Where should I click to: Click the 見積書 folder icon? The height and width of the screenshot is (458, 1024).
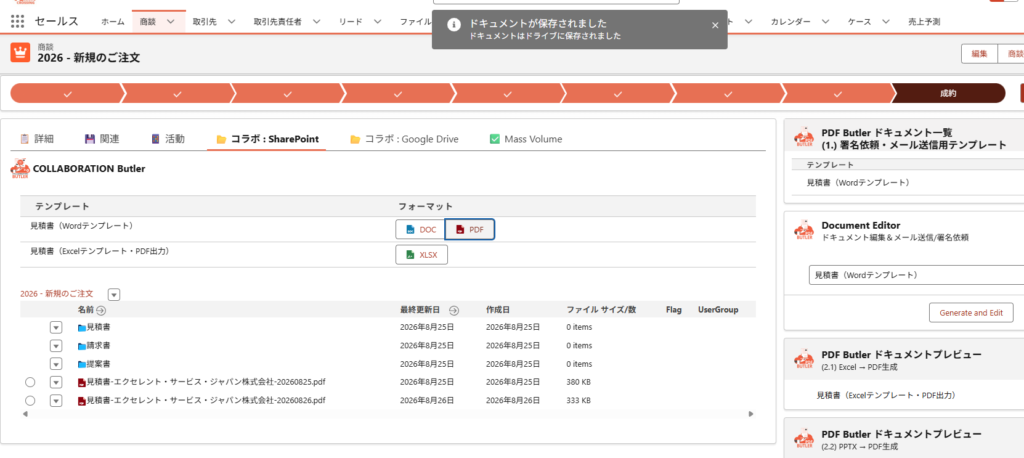[x=82, y=327]
